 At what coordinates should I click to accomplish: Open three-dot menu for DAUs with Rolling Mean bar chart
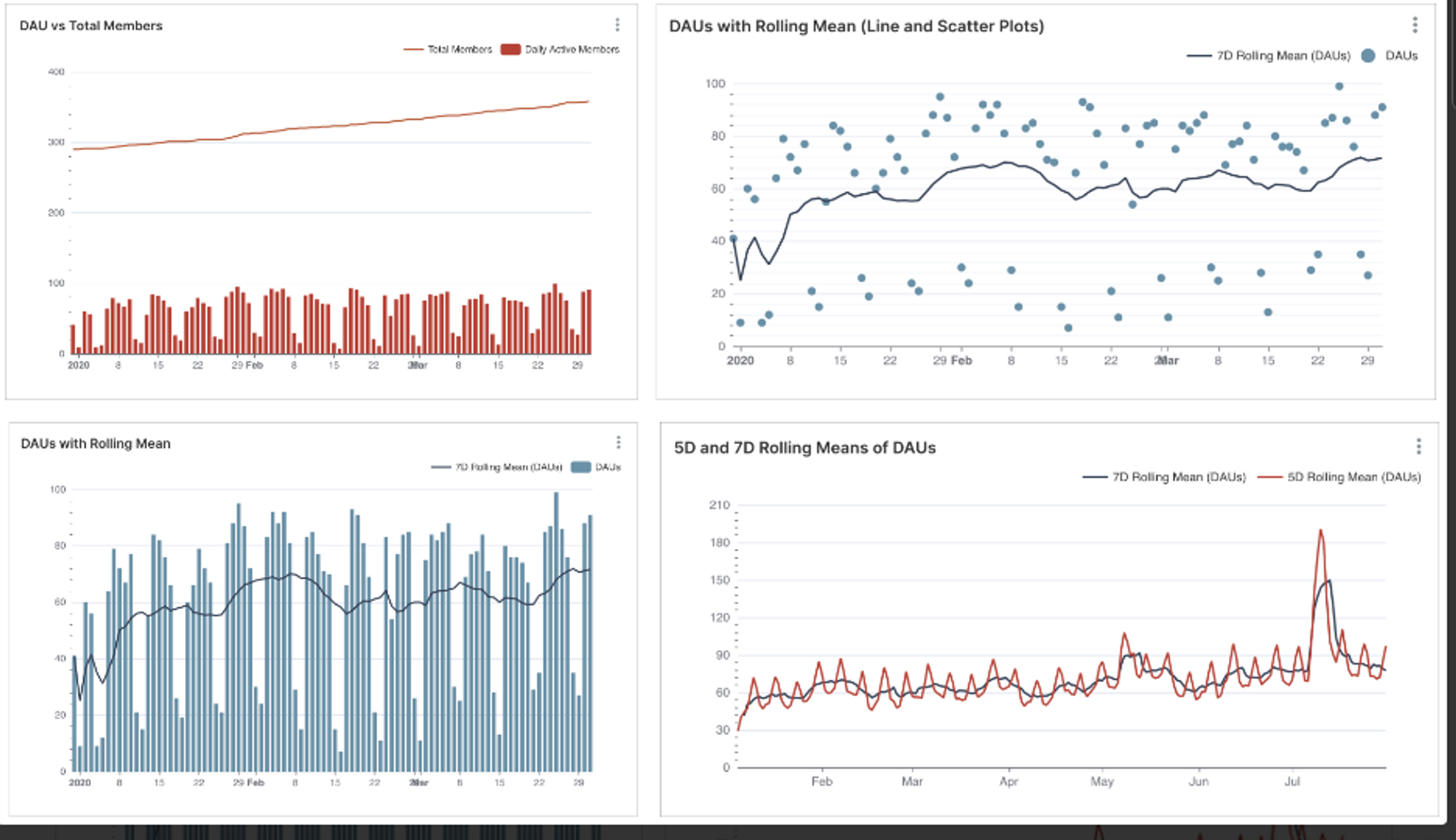point(618,443)
